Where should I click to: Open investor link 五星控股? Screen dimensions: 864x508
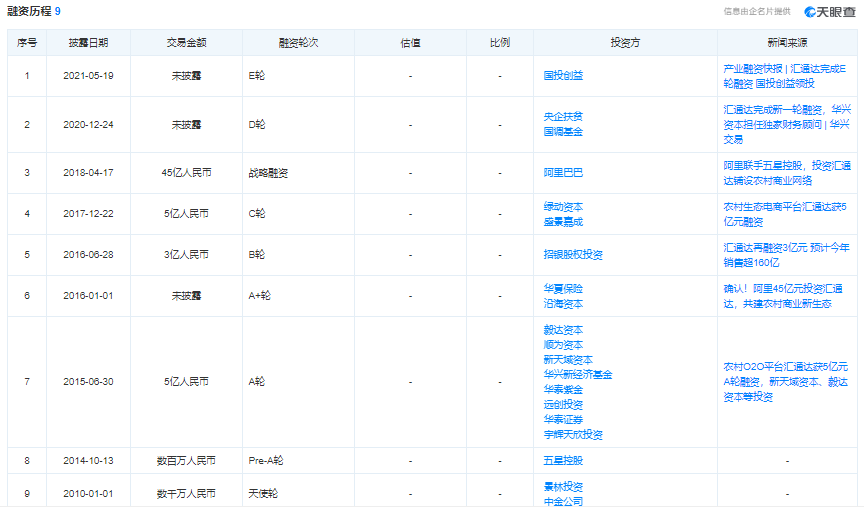pyautogui.click(x=563, y=461)
